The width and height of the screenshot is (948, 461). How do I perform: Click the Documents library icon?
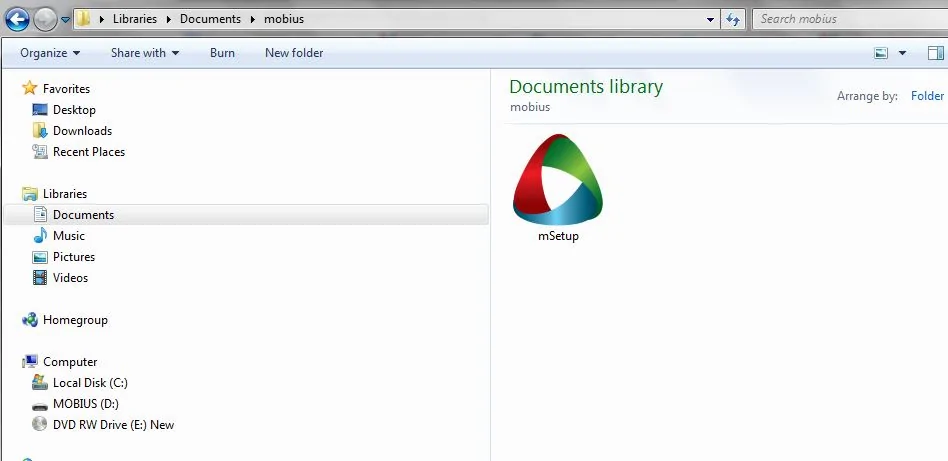tap(40, 215)
